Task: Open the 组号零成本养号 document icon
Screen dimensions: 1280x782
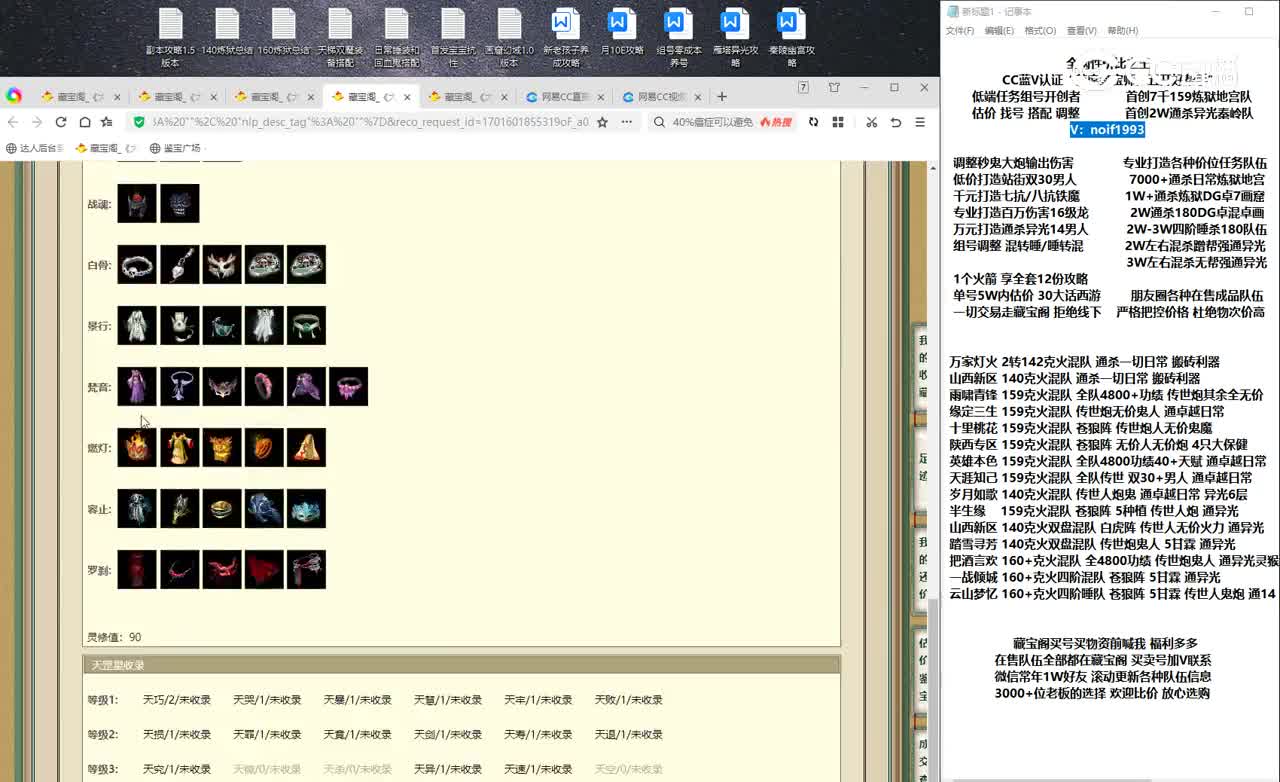Action: (x=679, y=37)
